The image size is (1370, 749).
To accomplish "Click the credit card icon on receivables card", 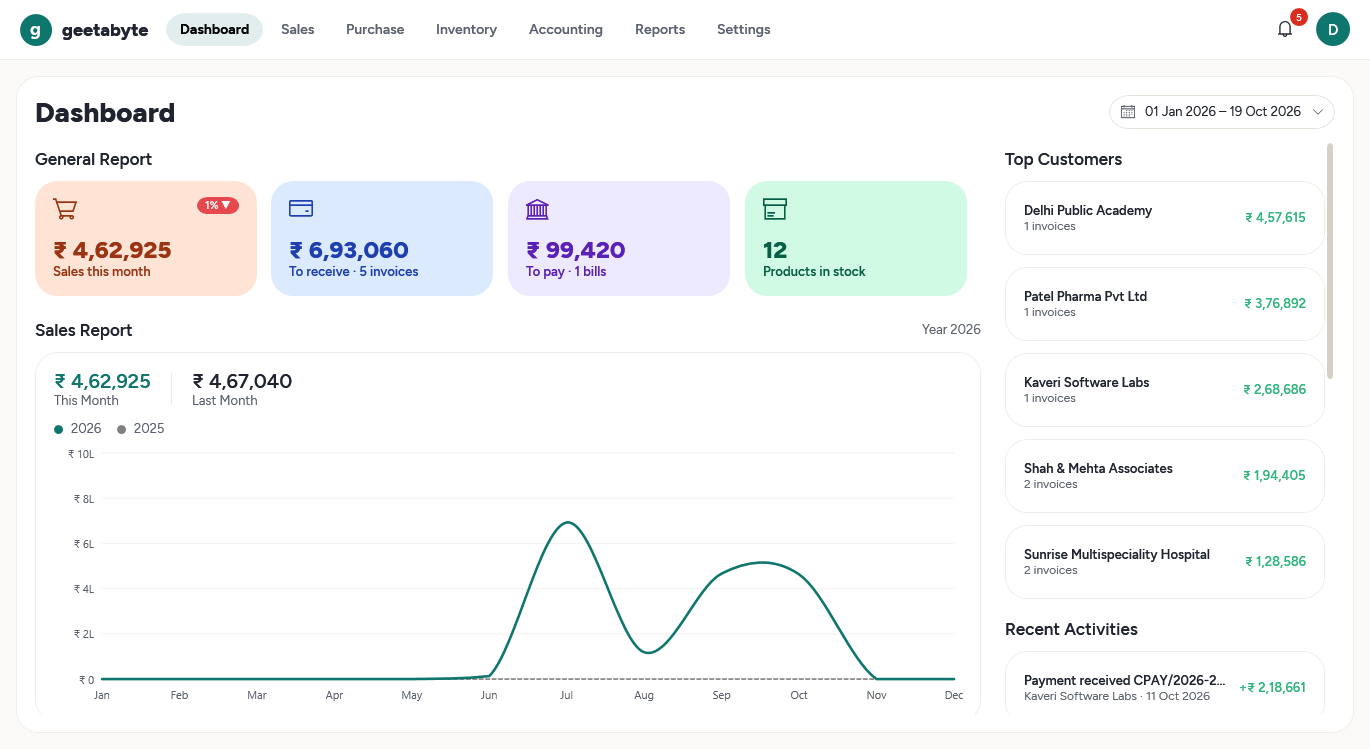I will (x=301, y=209).
